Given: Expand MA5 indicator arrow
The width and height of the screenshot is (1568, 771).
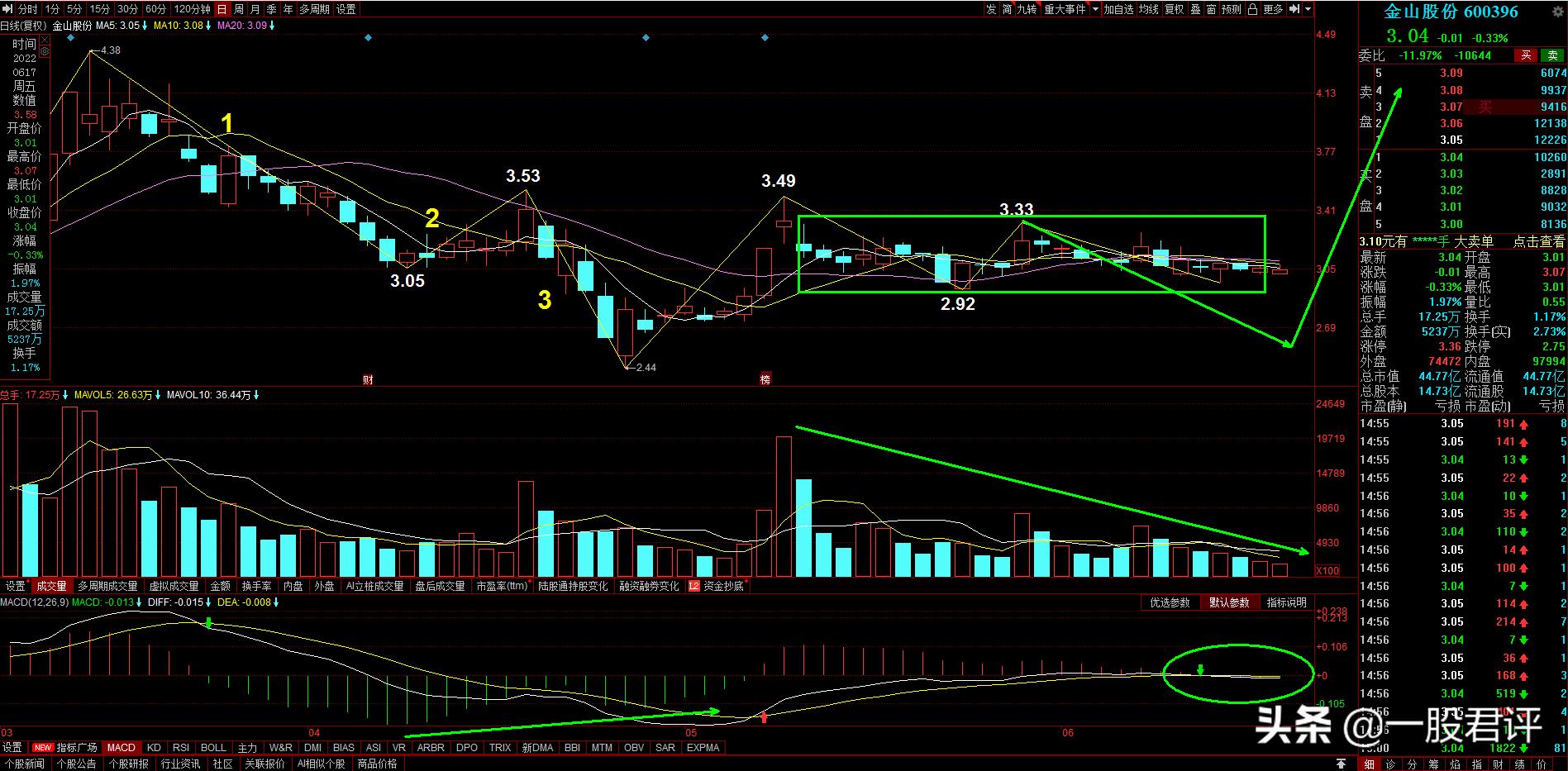Looking at the screenshot, I should [145, 26].
